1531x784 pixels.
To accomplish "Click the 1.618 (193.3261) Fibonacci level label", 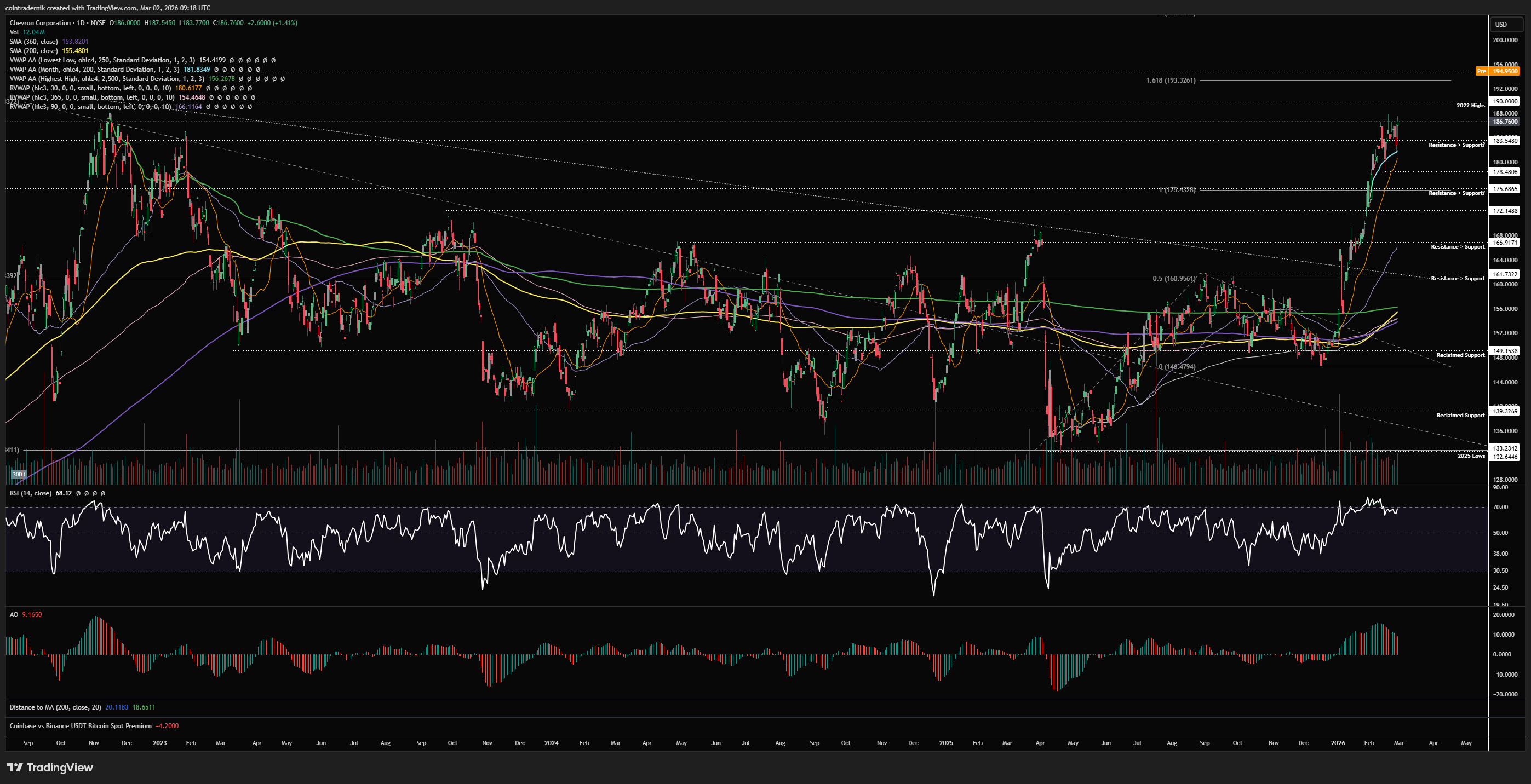I will (x=1170, y=80).
